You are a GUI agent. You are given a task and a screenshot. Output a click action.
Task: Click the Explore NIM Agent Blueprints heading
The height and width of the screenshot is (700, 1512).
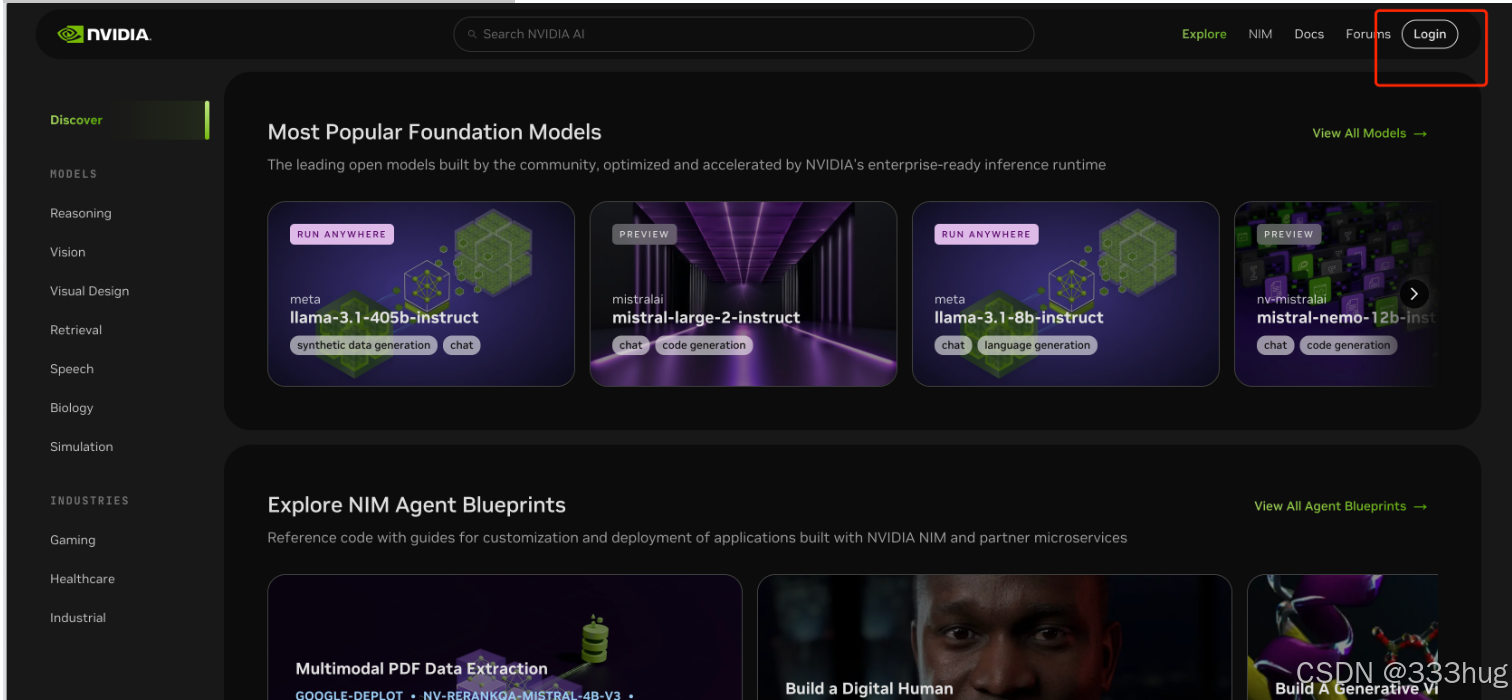click(x=417, y=505)
